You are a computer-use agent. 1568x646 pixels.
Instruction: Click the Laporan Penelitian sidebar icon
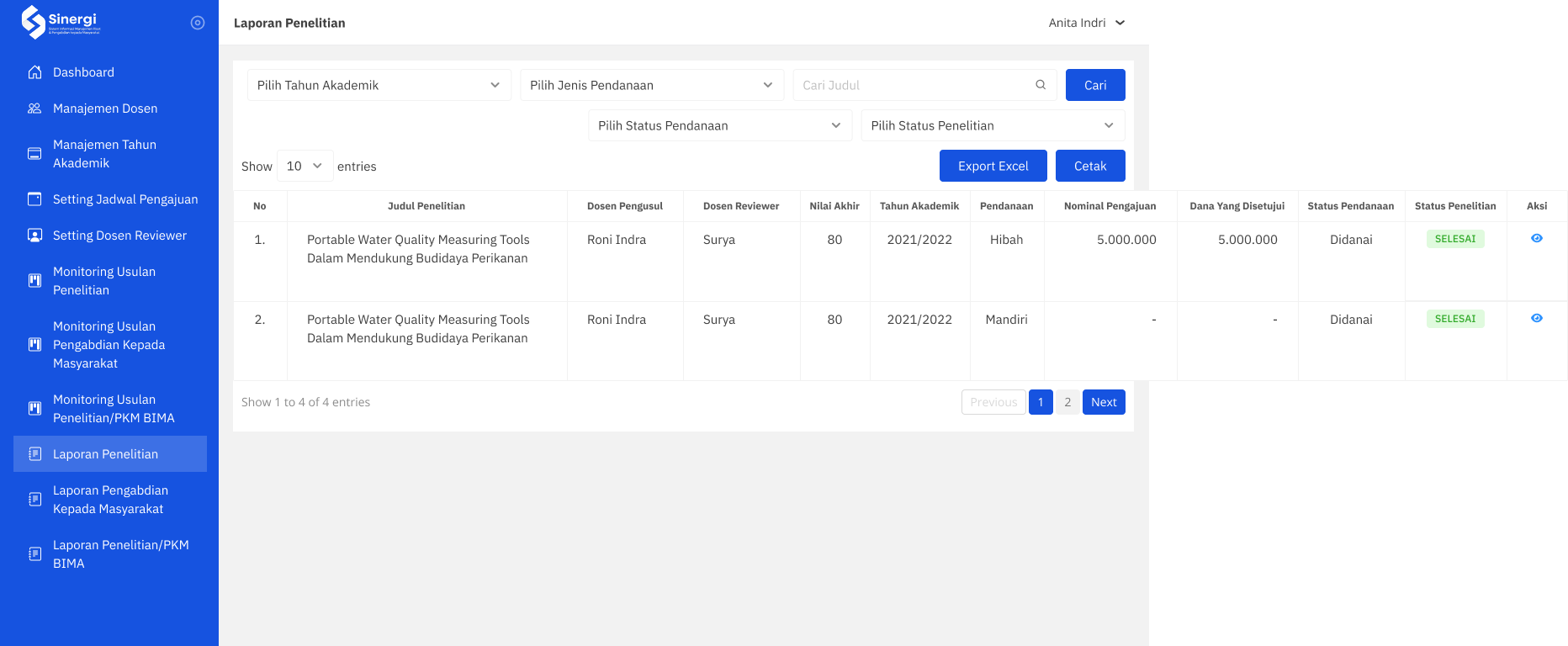tap(34, 454)
